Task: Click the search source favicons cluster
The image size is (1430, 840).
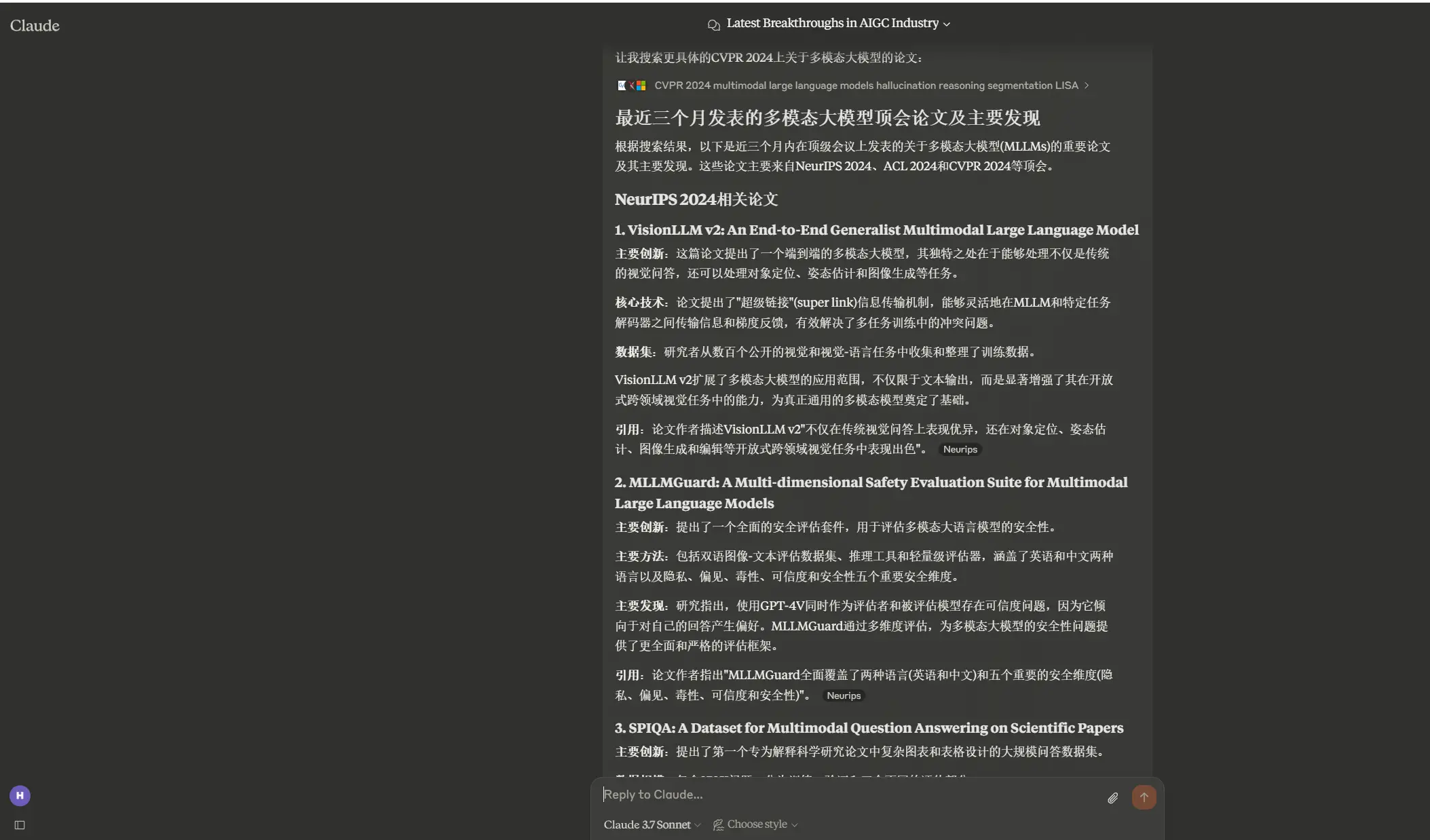Action: [631, 85]
